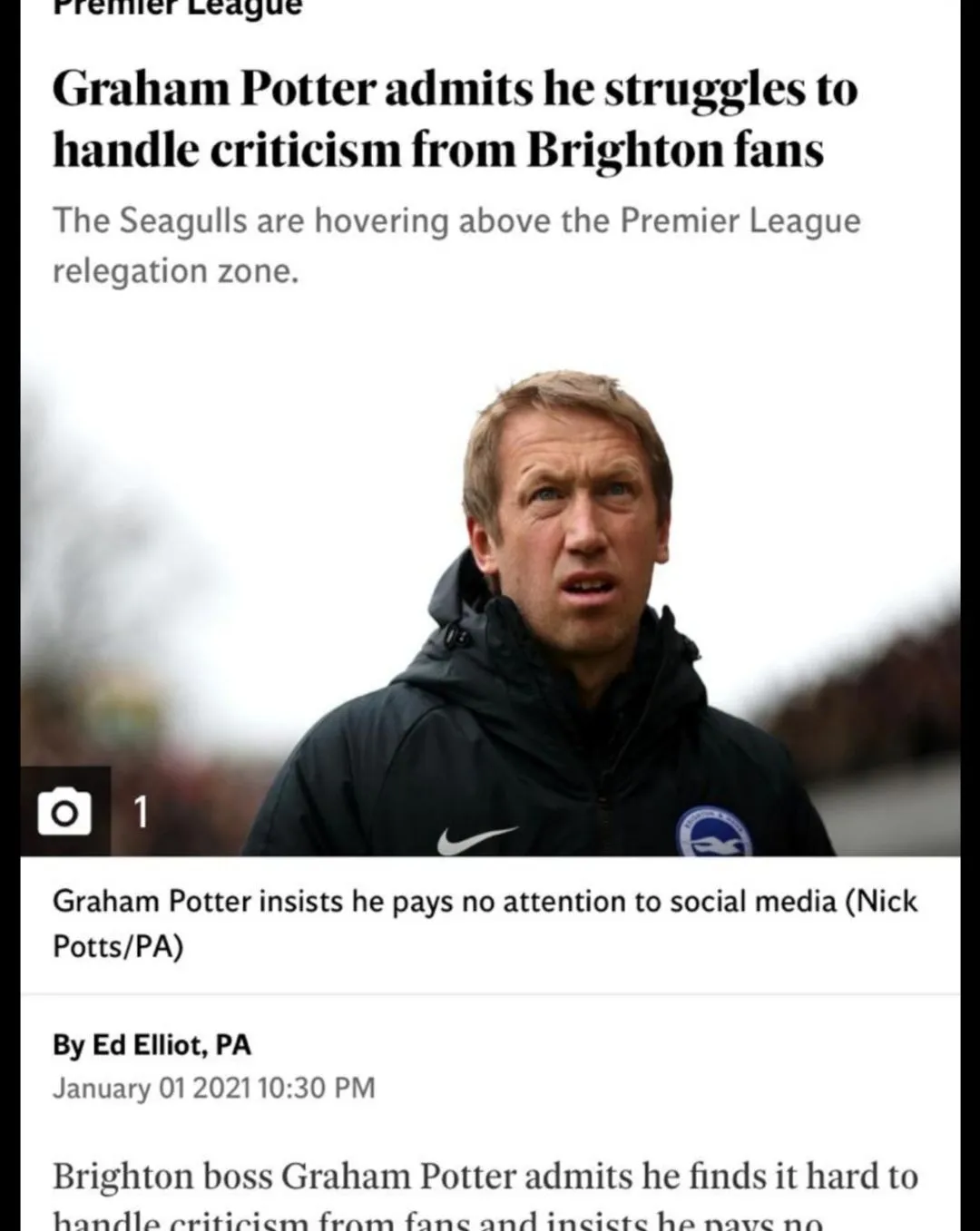Click the January 01 2021 publication date

pos(153,1088)
